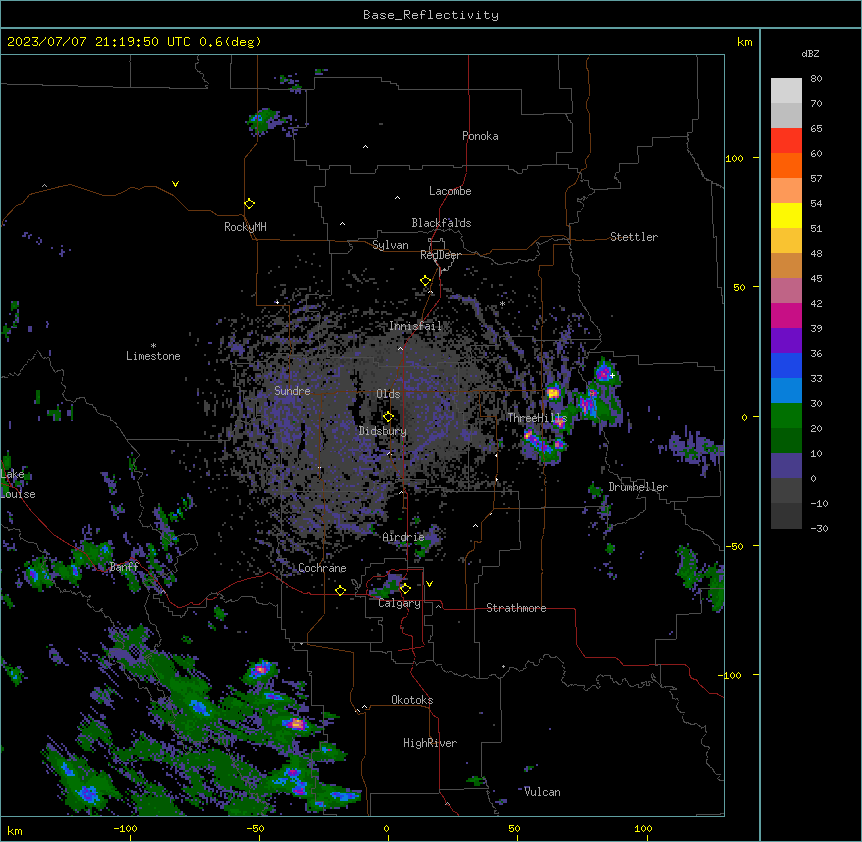Click the Airdrie city label

(x=404, y=537)
